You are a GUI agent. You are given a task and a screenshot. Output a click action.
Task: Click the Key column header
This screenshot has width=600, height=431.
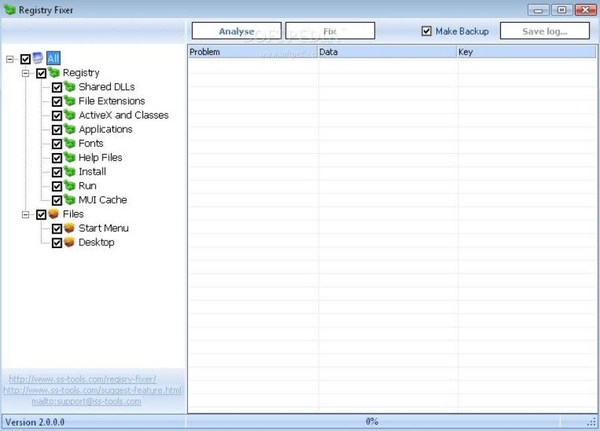click(527, 52)
